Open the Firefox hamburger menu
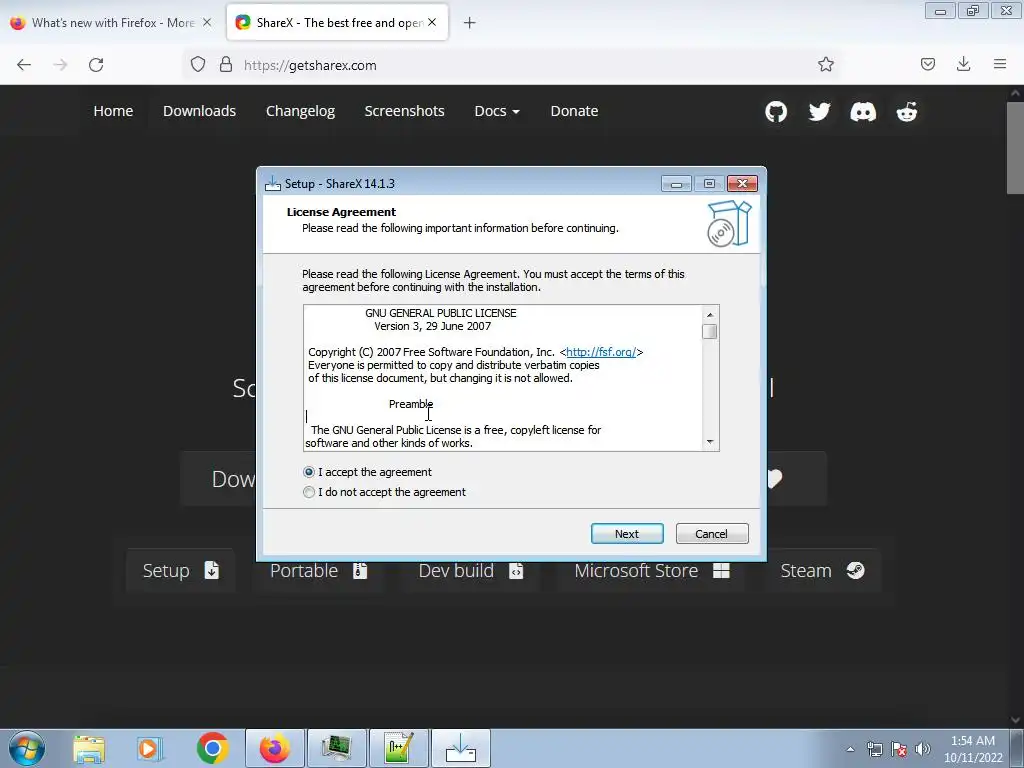 (1000, 64)
